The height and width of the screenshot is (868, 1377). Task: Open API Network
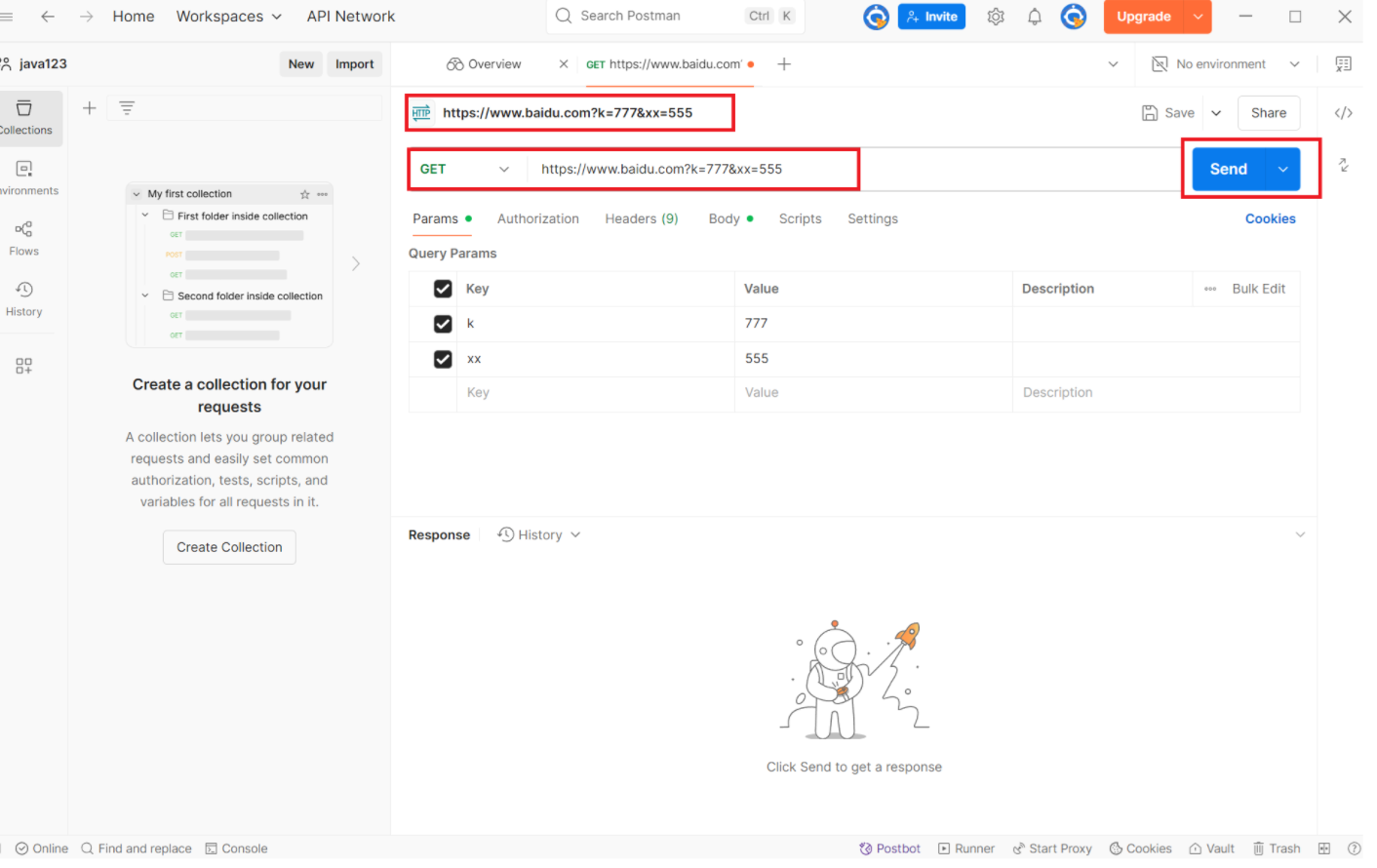[351, 17]
